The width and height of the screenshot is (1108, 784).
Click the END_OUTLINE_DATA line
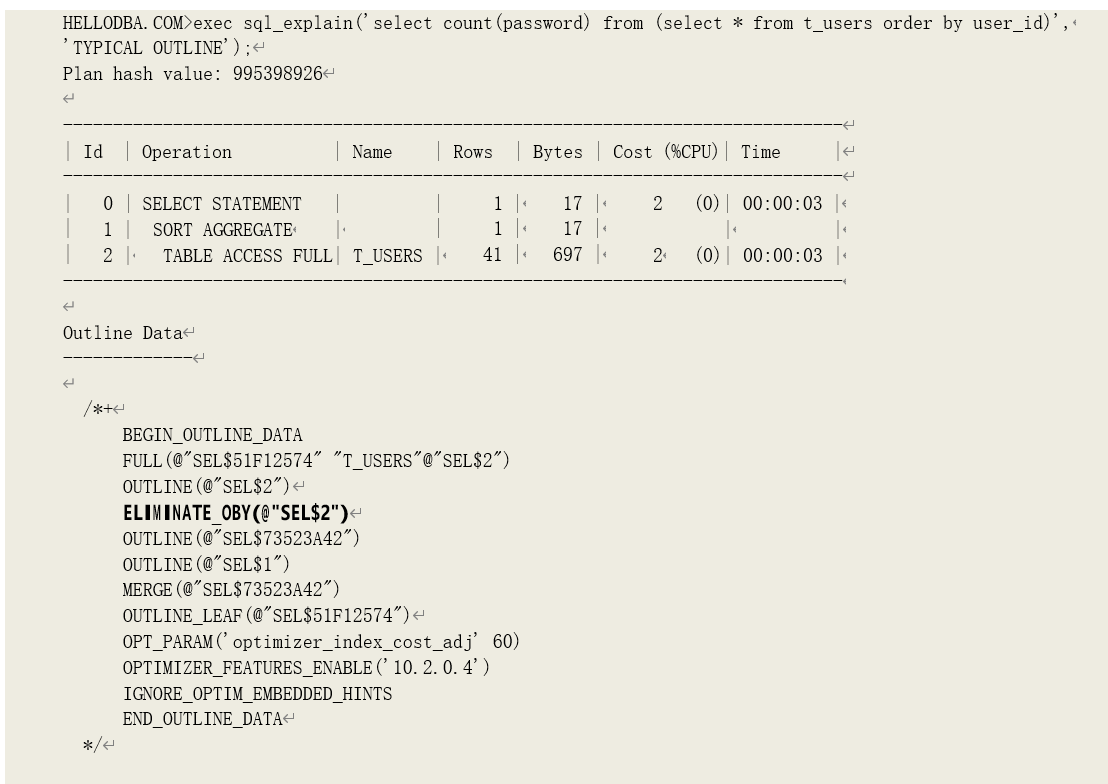pos(202,719)
